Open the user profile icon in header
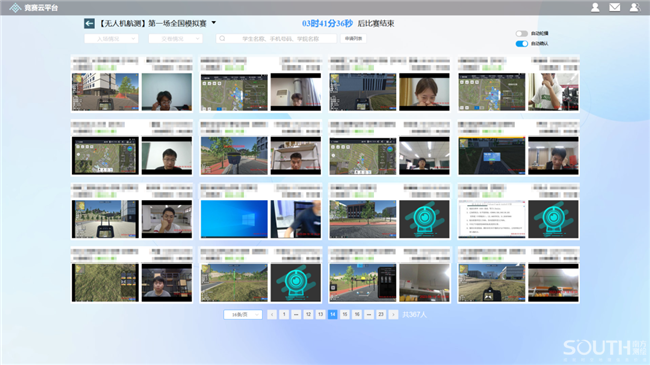 tap(595, 7)
